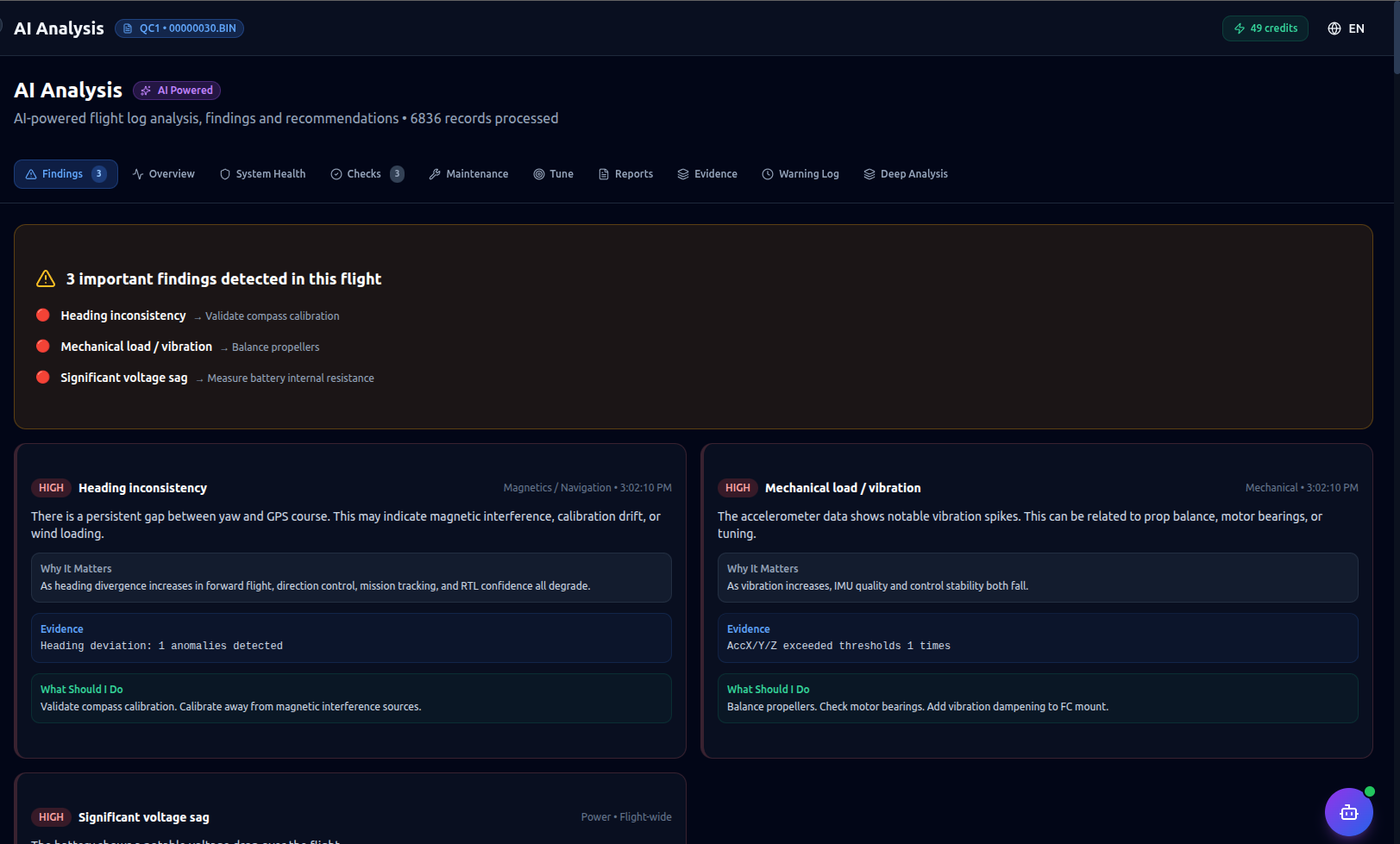
Task: Click 'Why It Matters' in Heading inconsistency card
Action: (x=76, y=569)
